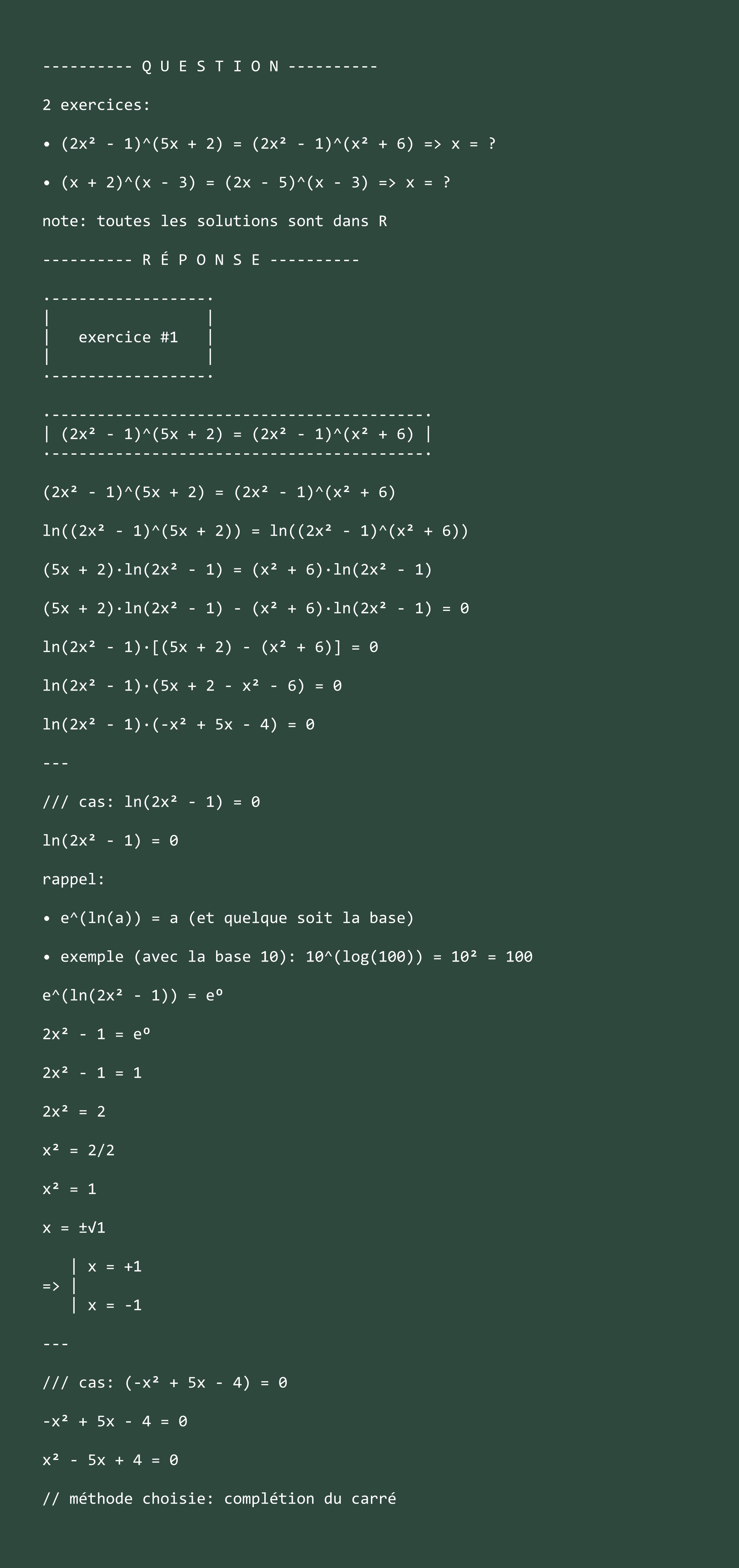Image resolution: width=739 pixels, height=1568 pixels.
Task: Click the bullet 'e^(ln(a)) = a' reminder
Action: [228, 918]
